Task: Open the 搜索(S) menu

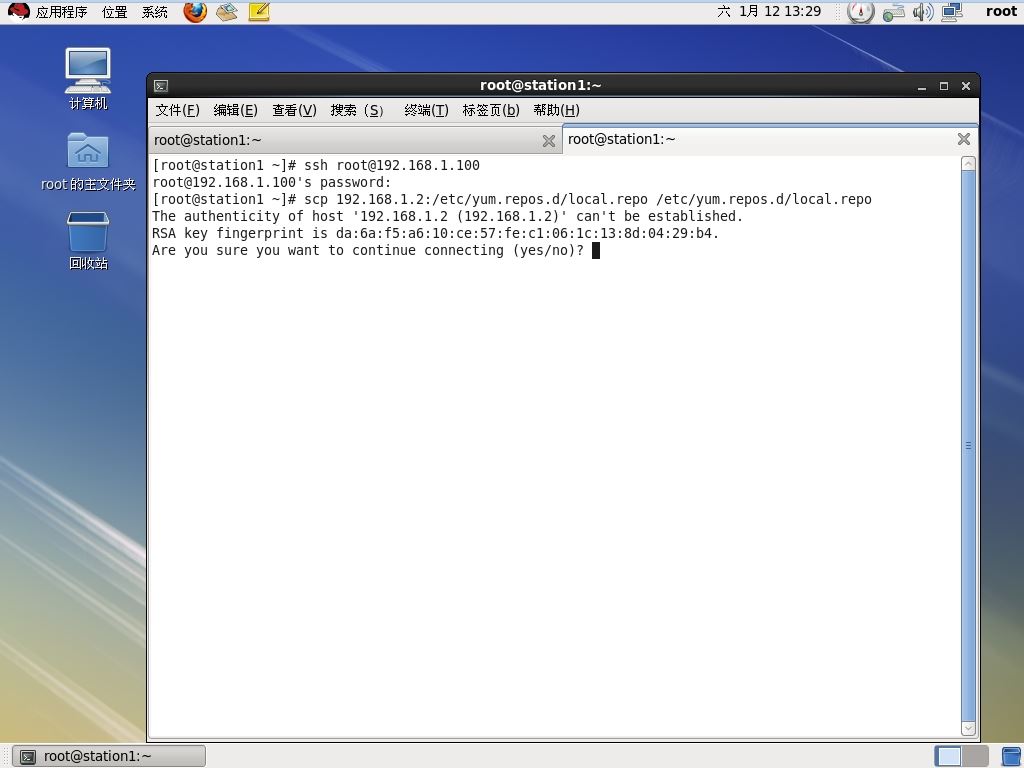Action: [357, 110]
